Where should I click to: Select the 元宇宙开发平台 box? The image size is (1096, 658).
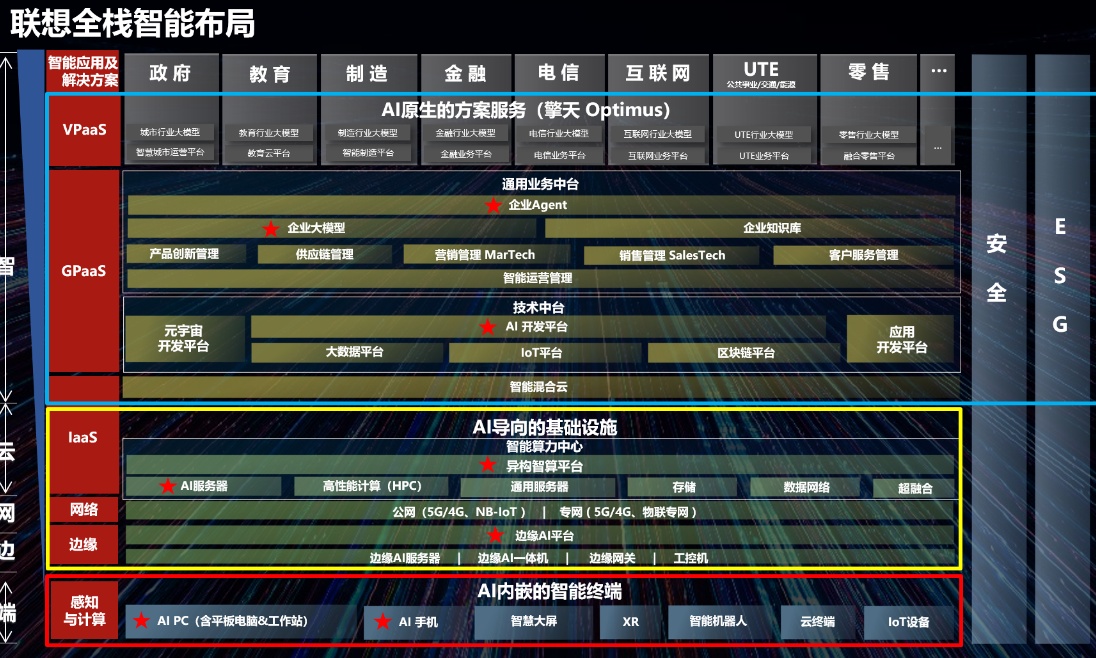185,338
